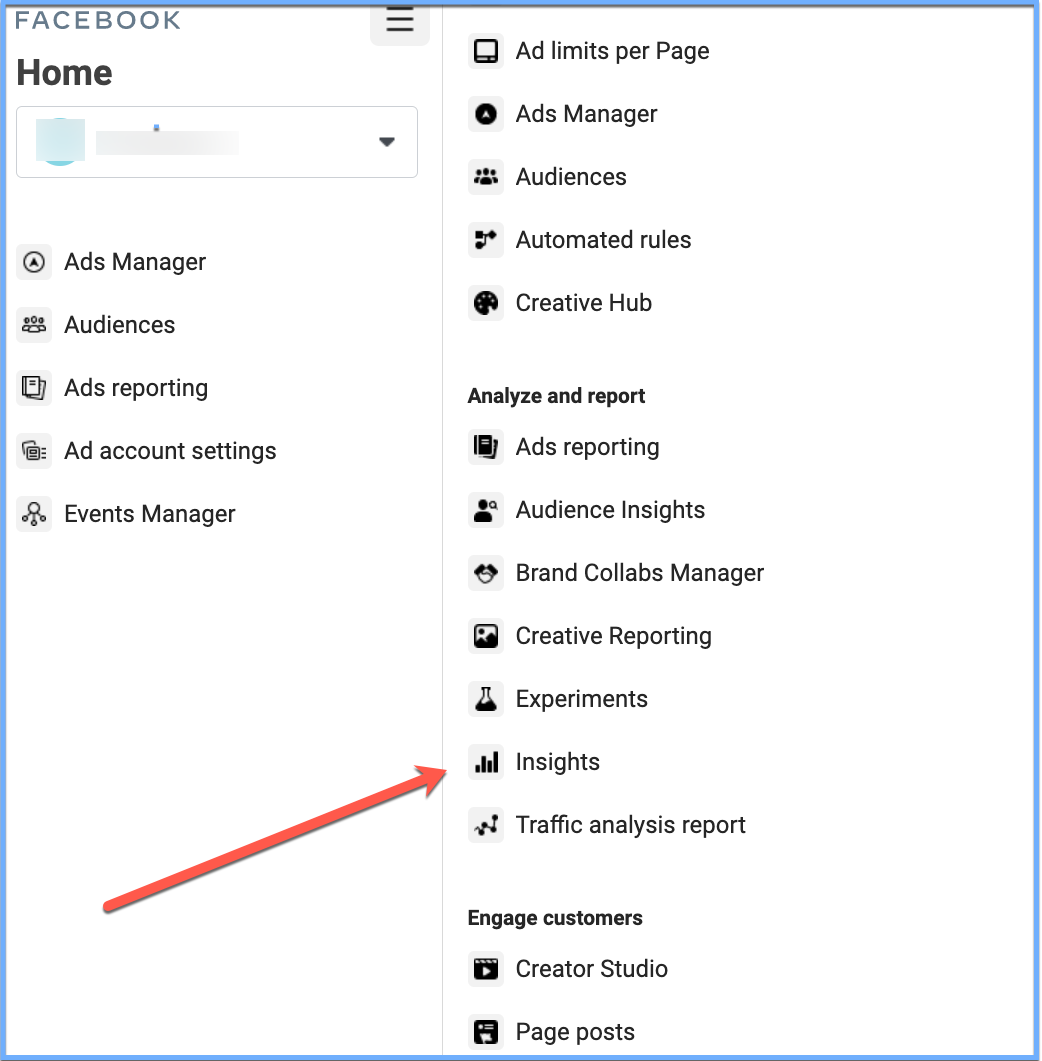
Task: Open Brand Collabs Manager text
Action: tap(639, 572)
